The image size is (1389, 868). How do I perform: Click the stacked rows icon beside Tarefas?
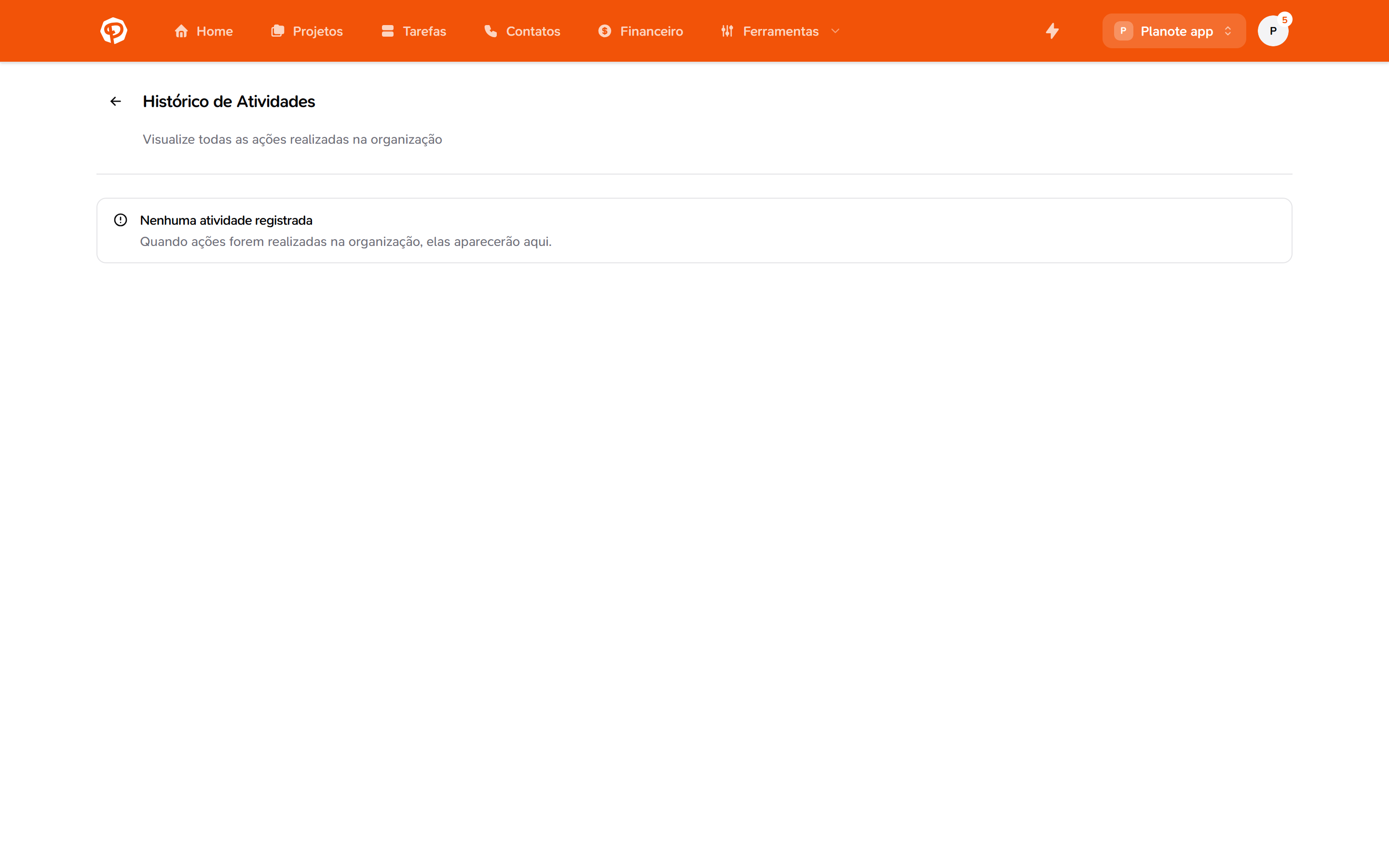(x=388, y=31)
